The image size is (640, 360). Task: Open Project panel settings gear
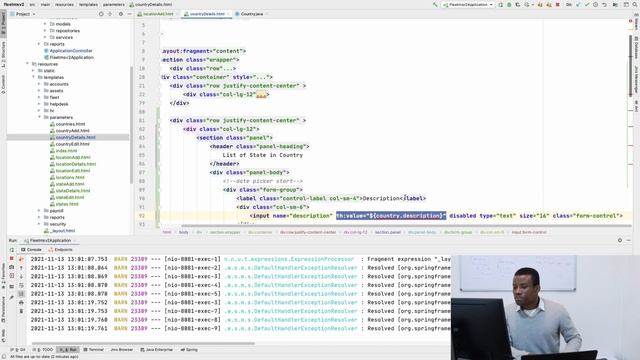pyautogui.click(x=121, y=14)
